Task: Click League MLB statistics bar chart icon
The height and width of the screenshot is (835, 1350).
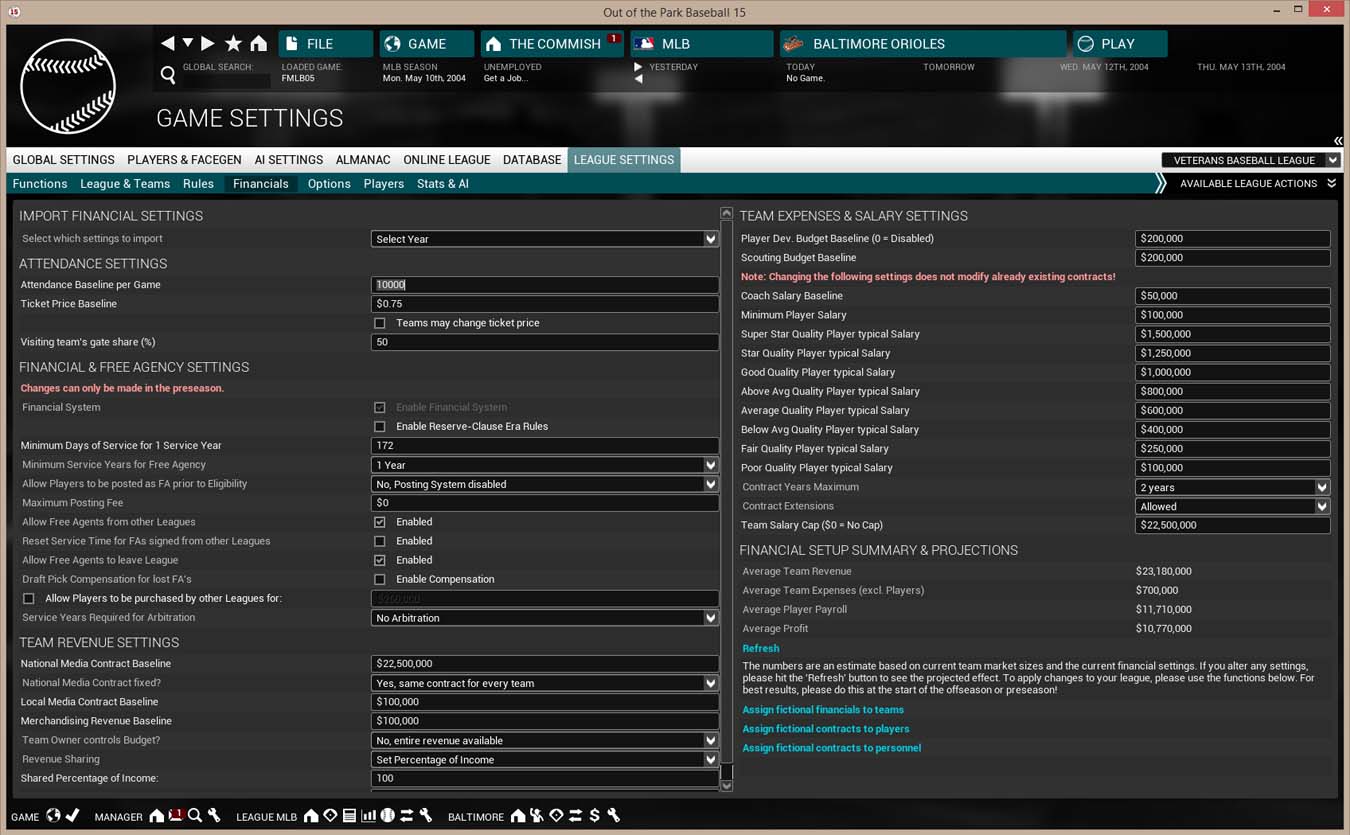Action: (368, 816)
